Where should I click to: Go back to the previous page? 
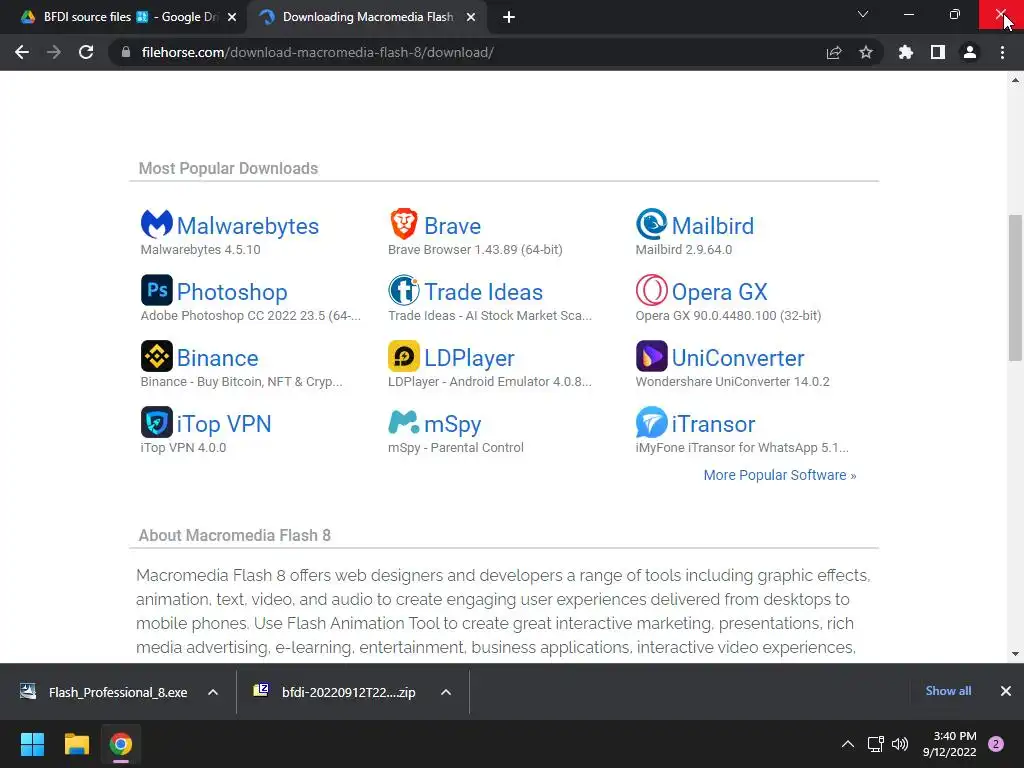[x=22, y=52]
